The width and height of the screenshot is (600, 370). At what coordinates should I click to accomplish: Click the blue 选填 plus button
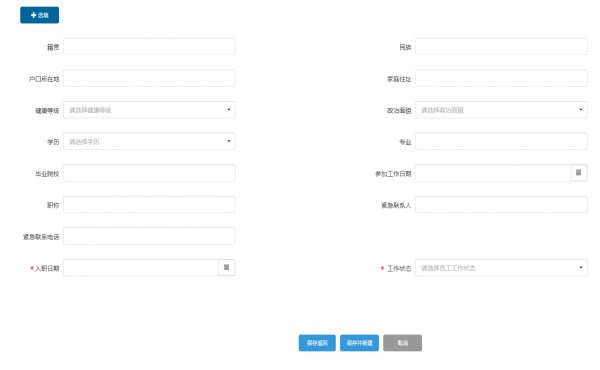(x=39, y=15)
